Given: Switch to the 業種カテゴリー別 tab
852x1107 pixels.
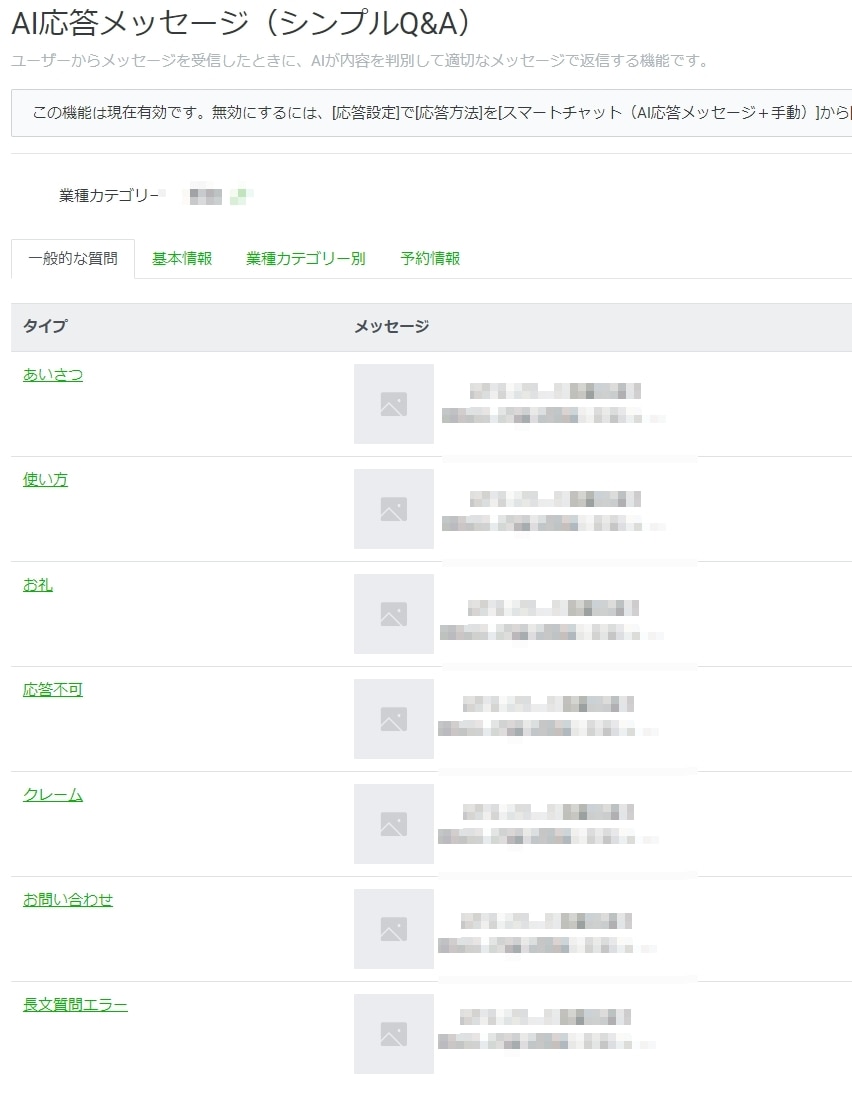Looking at the screenshot, I should point(306,258).
